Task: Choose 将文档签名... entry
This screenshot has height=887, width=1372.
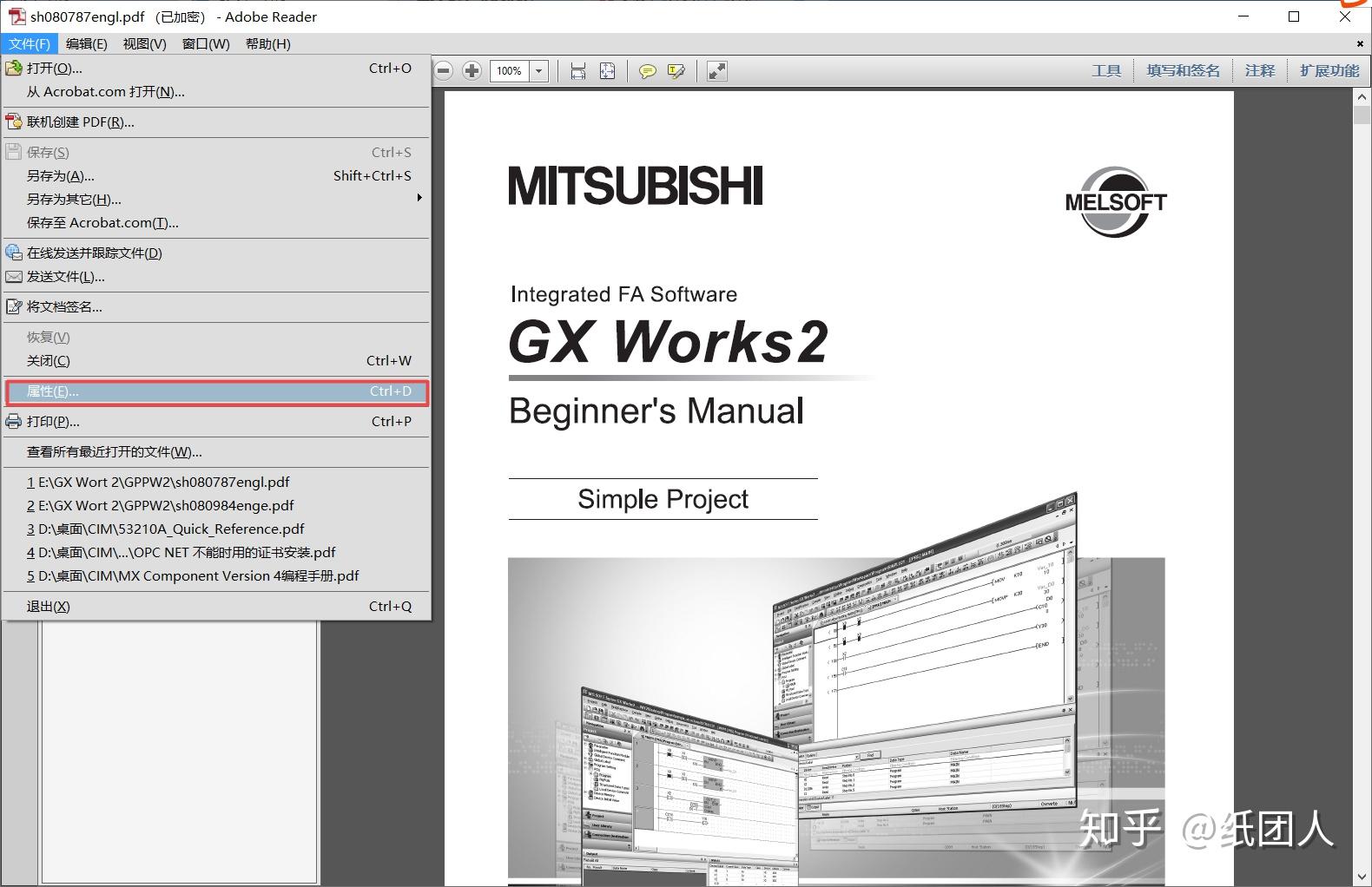Action: click(216, 306)
